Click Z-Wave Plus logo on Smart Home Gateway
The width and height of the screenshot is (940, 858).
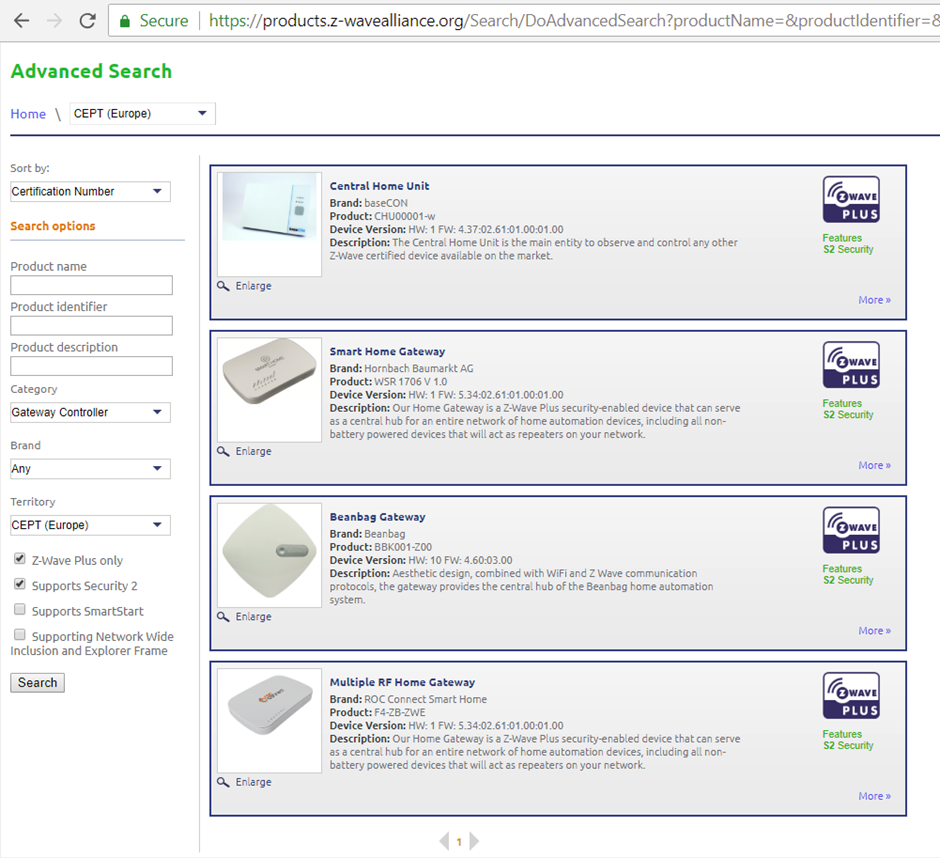click(851, 365)
